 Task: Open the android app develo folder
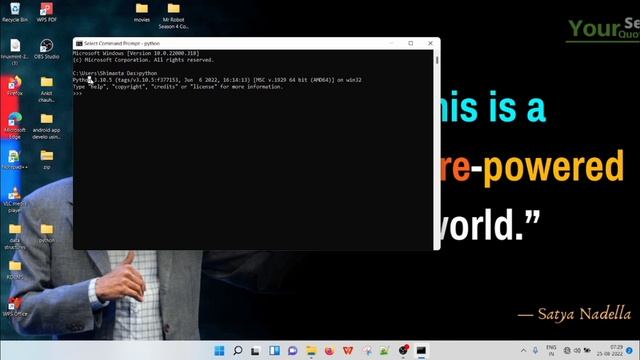click(47, 126)
